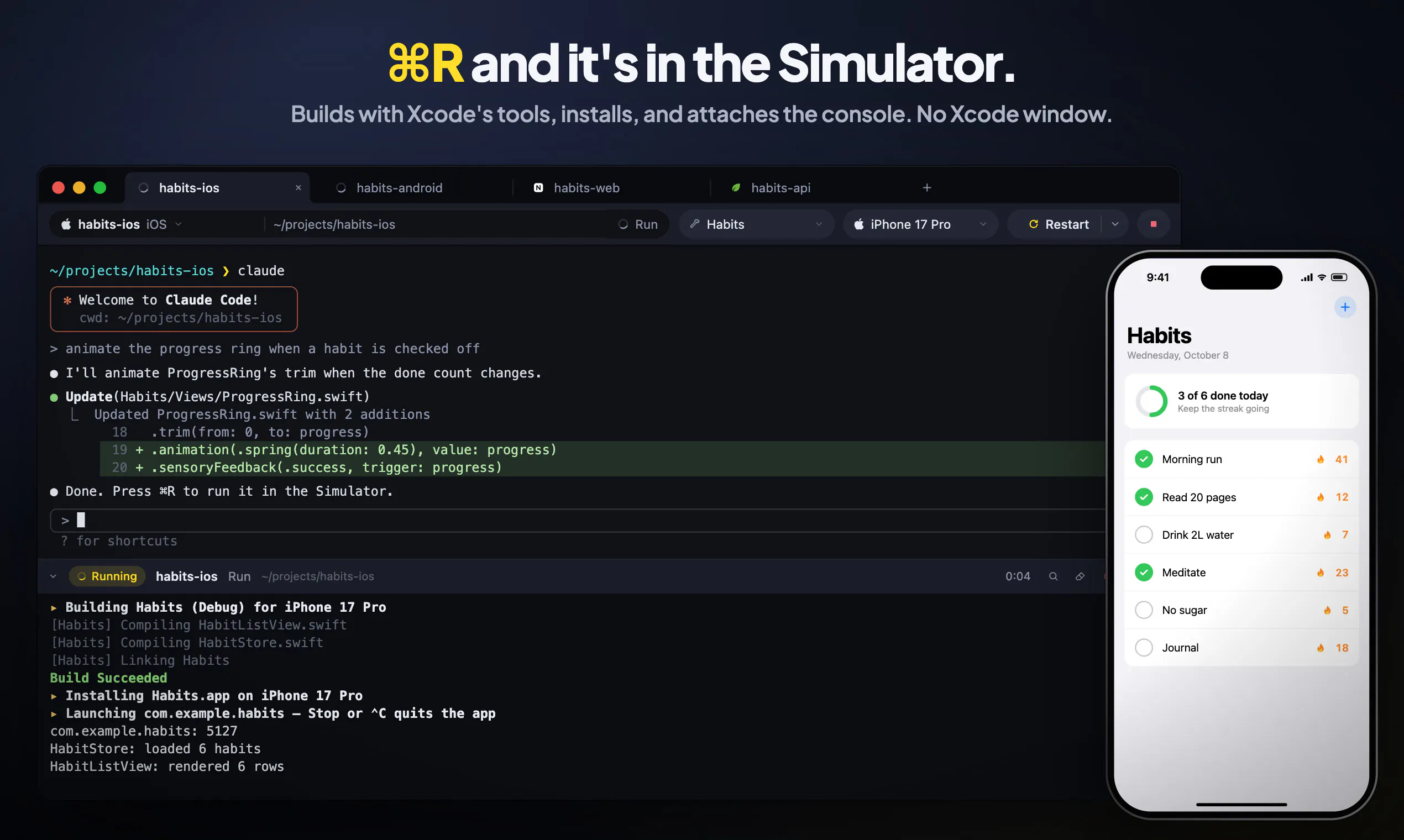1404x840 pixels.
Task: Open search in the run output panel
Action: pyautogui.click(x=1053, y=576)
